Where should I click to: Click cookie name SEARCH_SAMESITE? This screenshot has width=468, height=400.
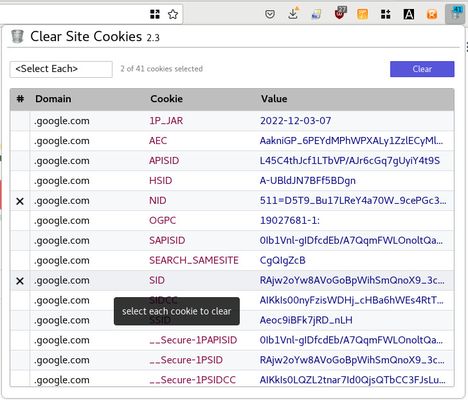(x=194, y=261)
